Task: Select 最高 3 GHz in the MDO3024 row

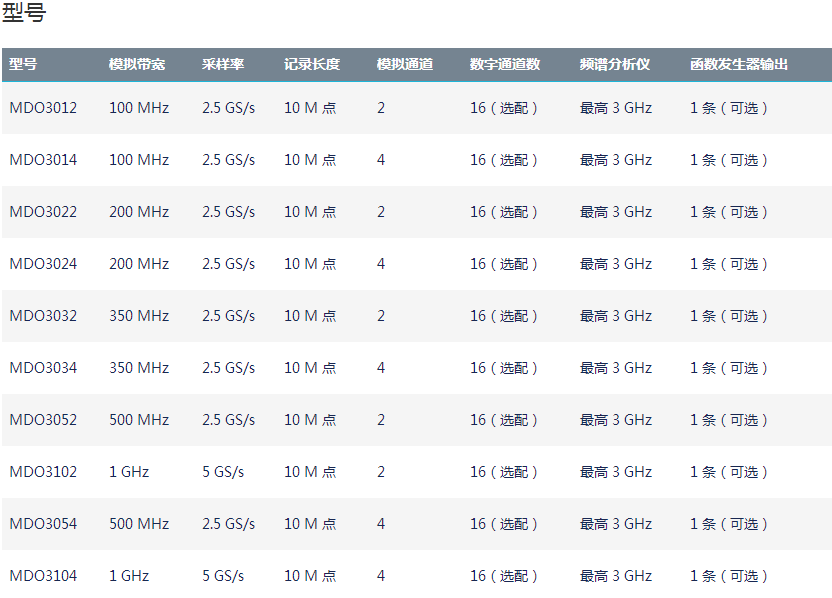Action: (616, 264)
